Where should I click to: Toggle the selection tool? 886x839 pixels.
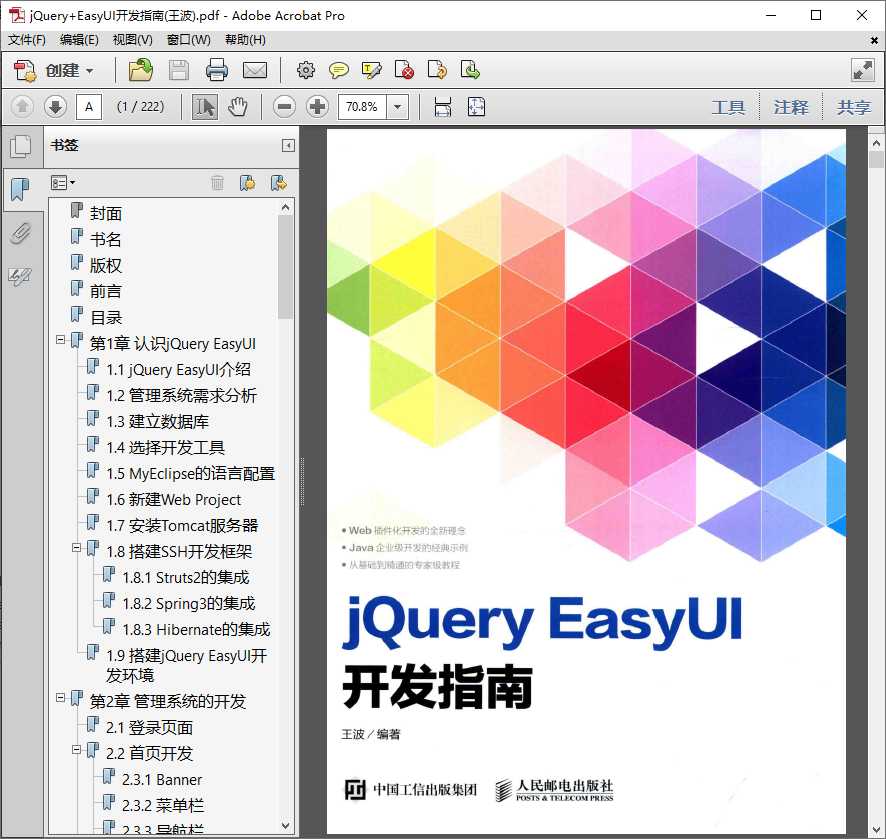click(204, 106)
